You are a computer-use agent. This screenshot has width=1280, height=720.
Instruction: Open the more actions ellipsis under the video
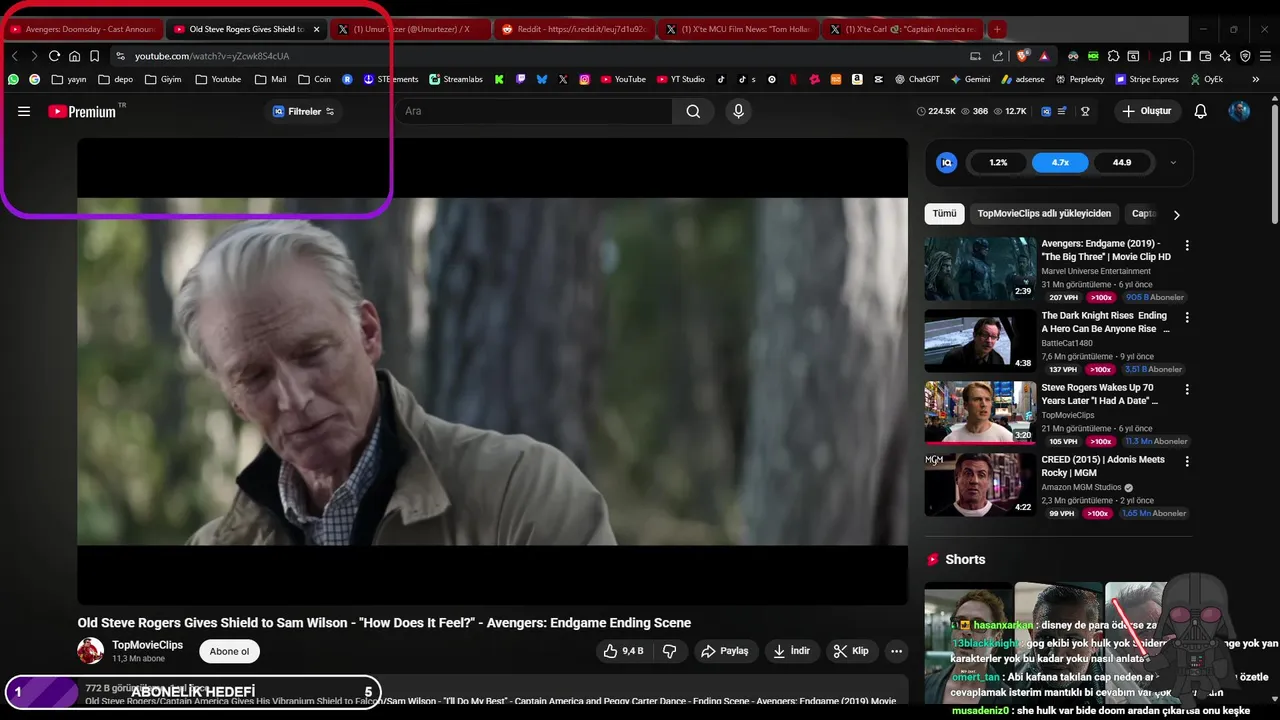click(897, 651)
